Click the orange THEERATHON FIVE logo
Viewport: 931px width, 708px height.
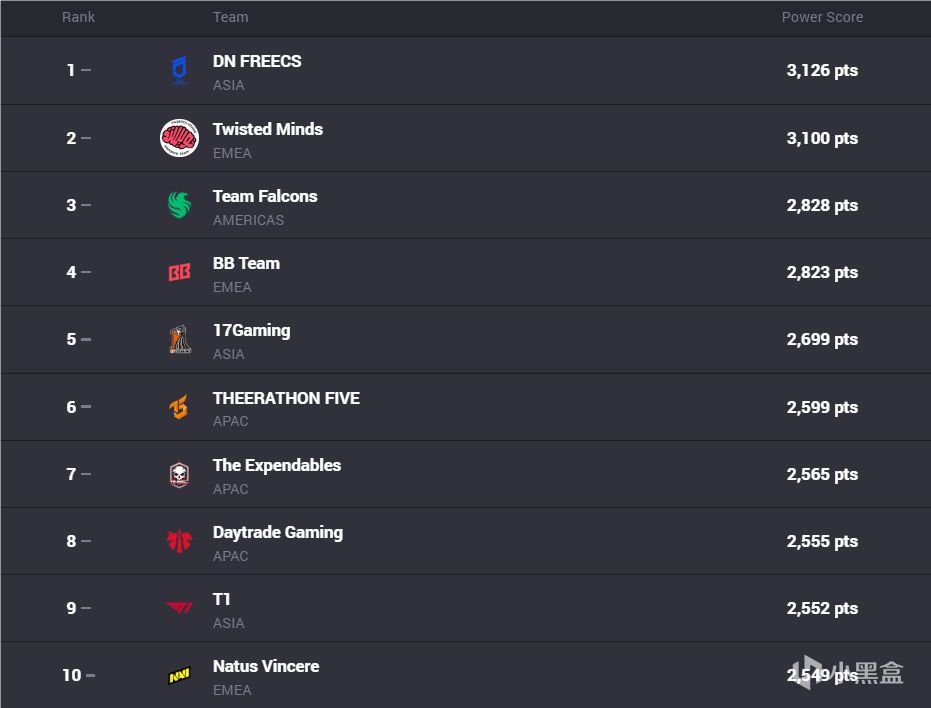click(179, 407)
